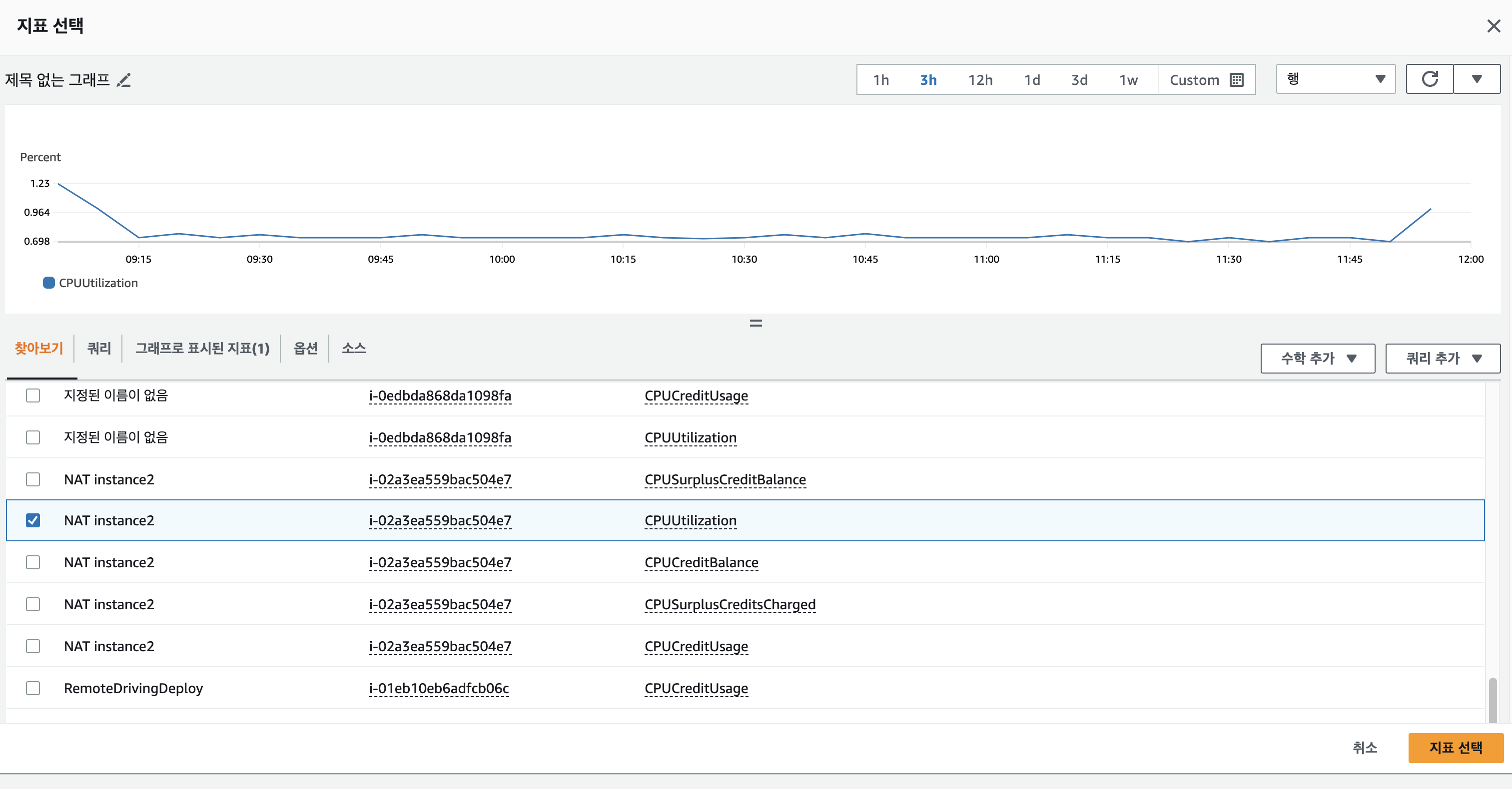Click the CPUUtilization legend color square

pyautogui.click(x=48, y=283)
